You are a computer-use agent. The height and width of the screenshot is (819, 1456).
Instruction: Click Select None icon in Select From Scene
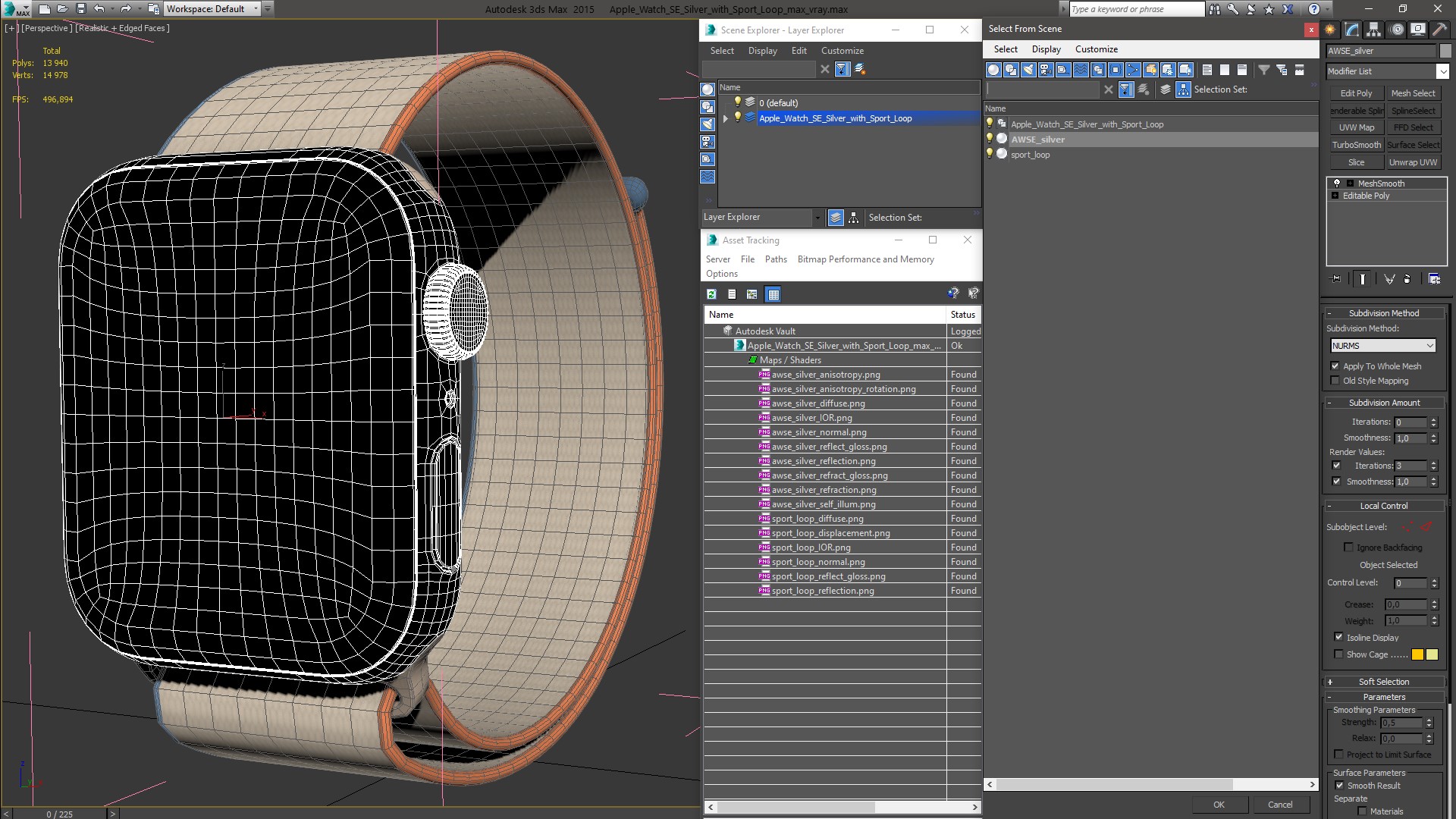pos(1225,70)
